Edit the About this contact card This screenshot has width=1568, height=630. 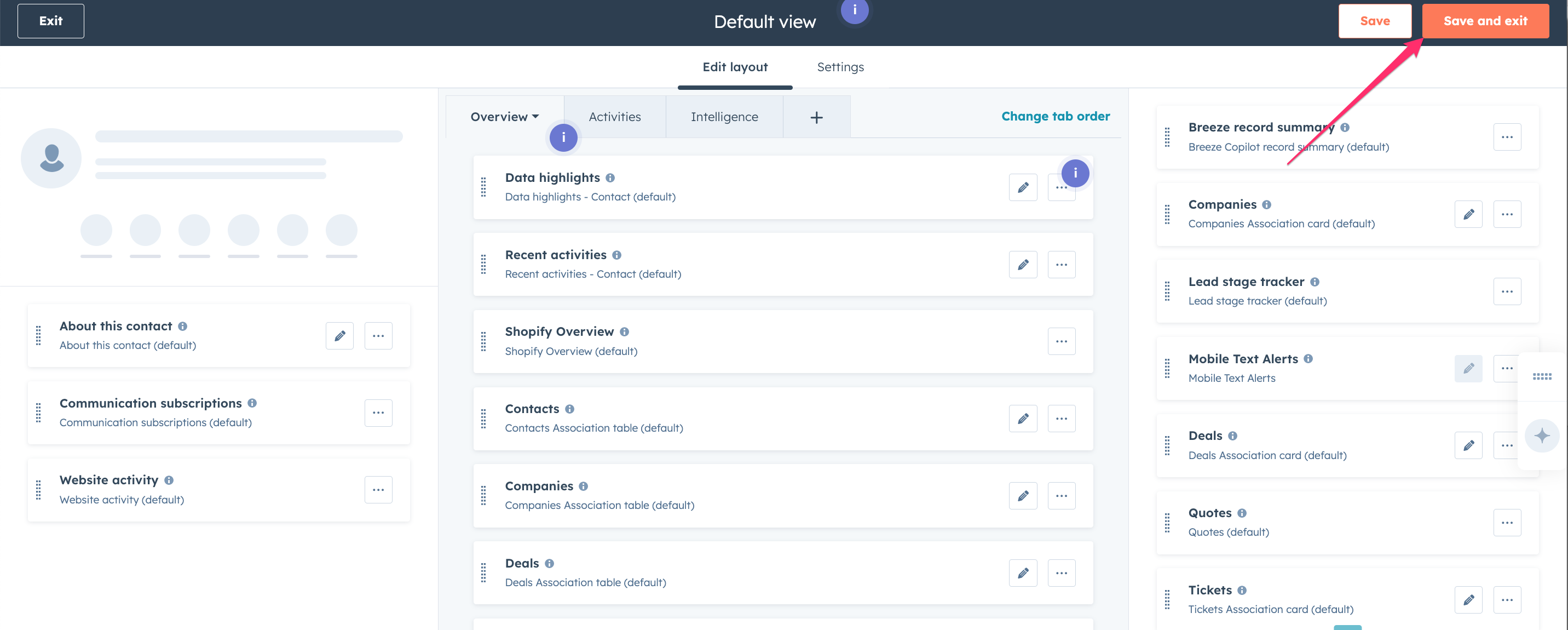[x=339, y=335]
